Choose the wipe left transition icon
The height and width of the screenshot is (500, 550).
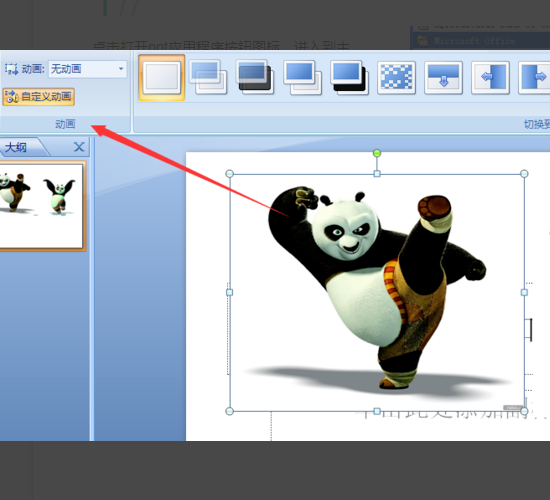coord(490,78)
